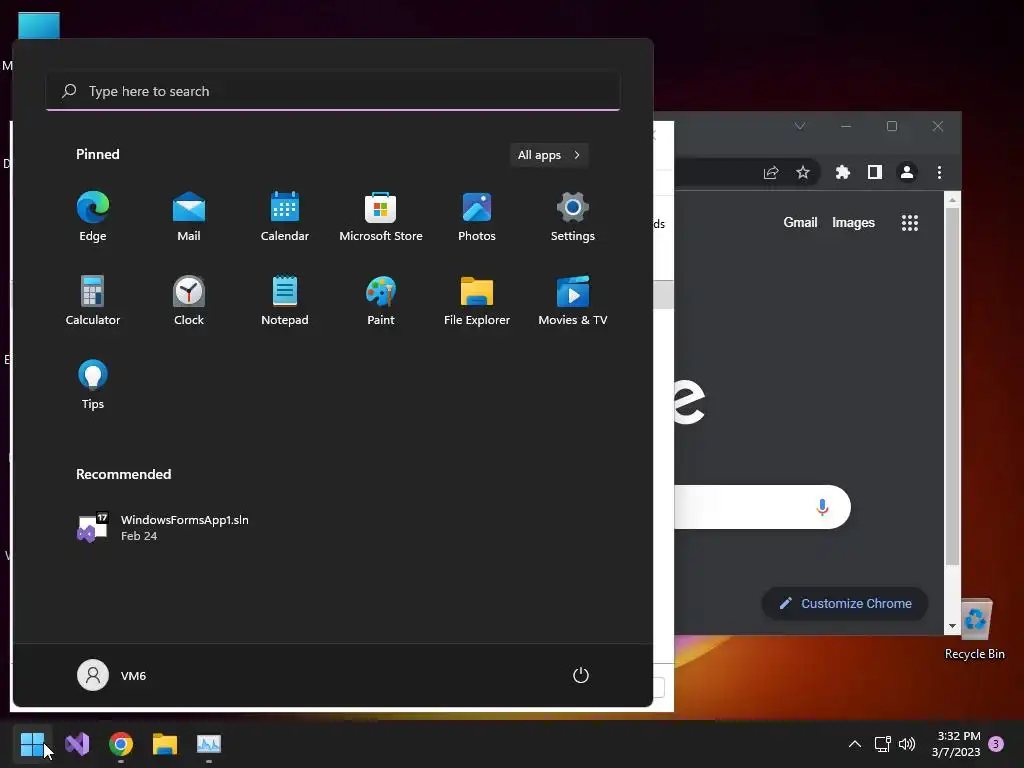This screenshot has height=768, width=1024.
Task: Click Customize Chrome button
Action: [846, 603]
